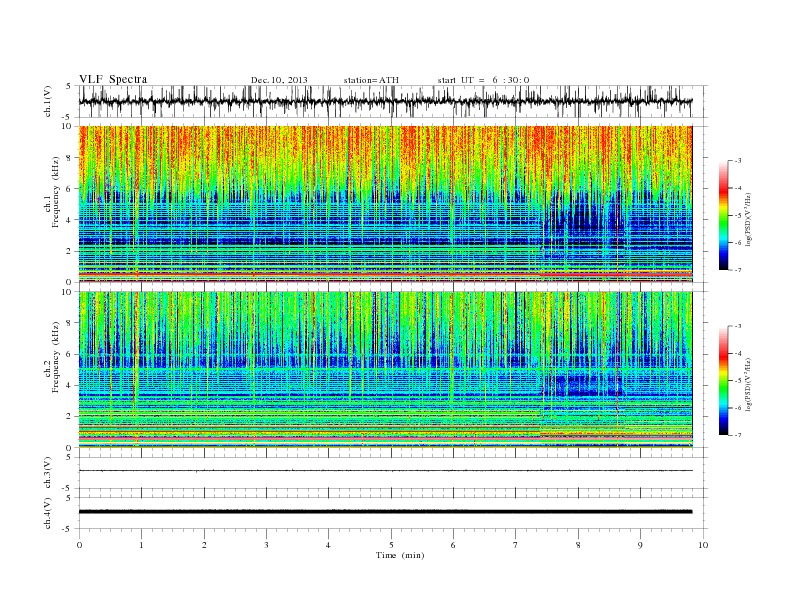792x612 pixels.
Task: Click time axis tick label "1"
Action: [141, 545]
